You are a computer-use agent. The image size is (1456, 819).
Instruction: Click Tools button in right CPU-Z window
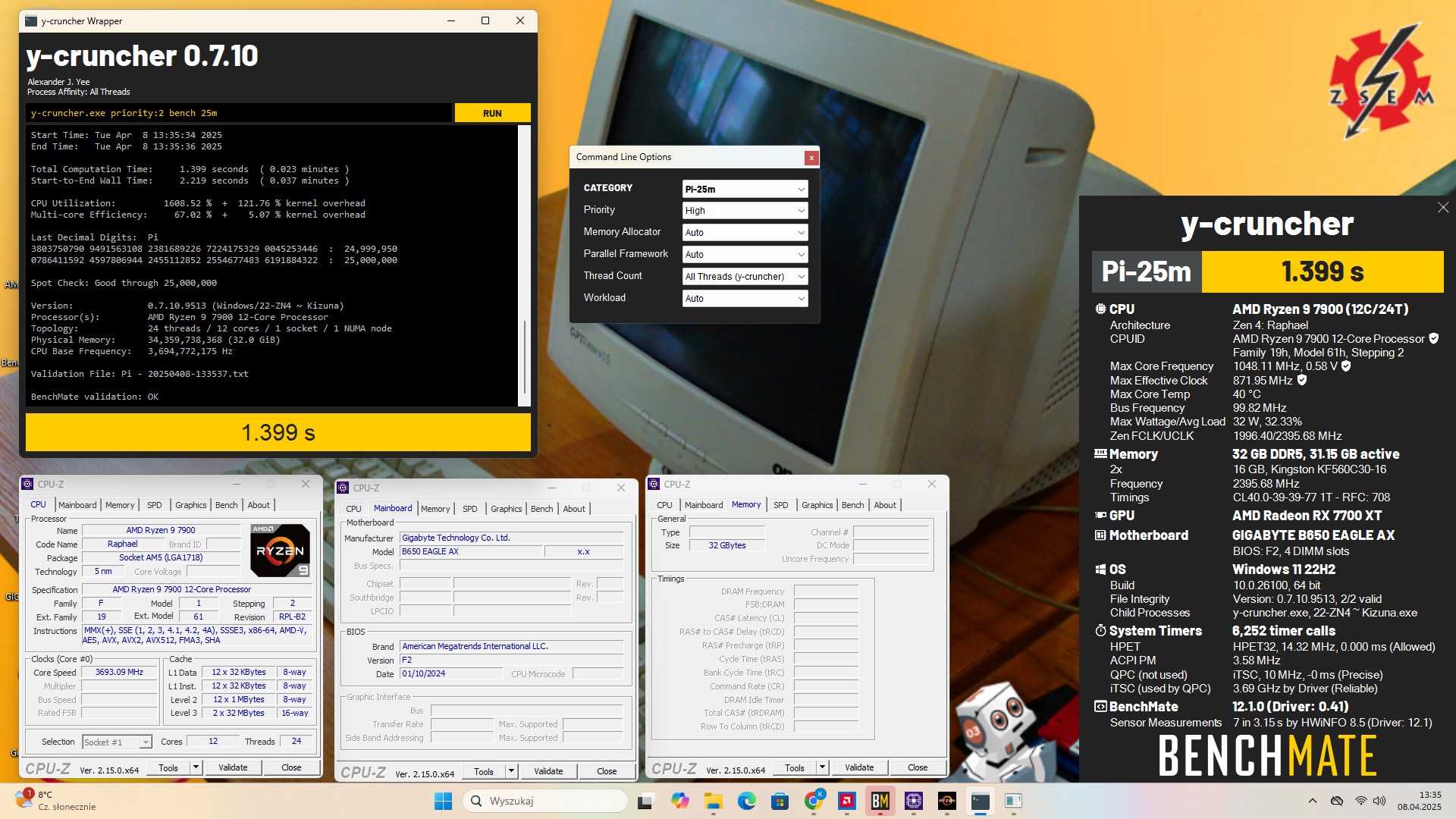coord(795,767)
